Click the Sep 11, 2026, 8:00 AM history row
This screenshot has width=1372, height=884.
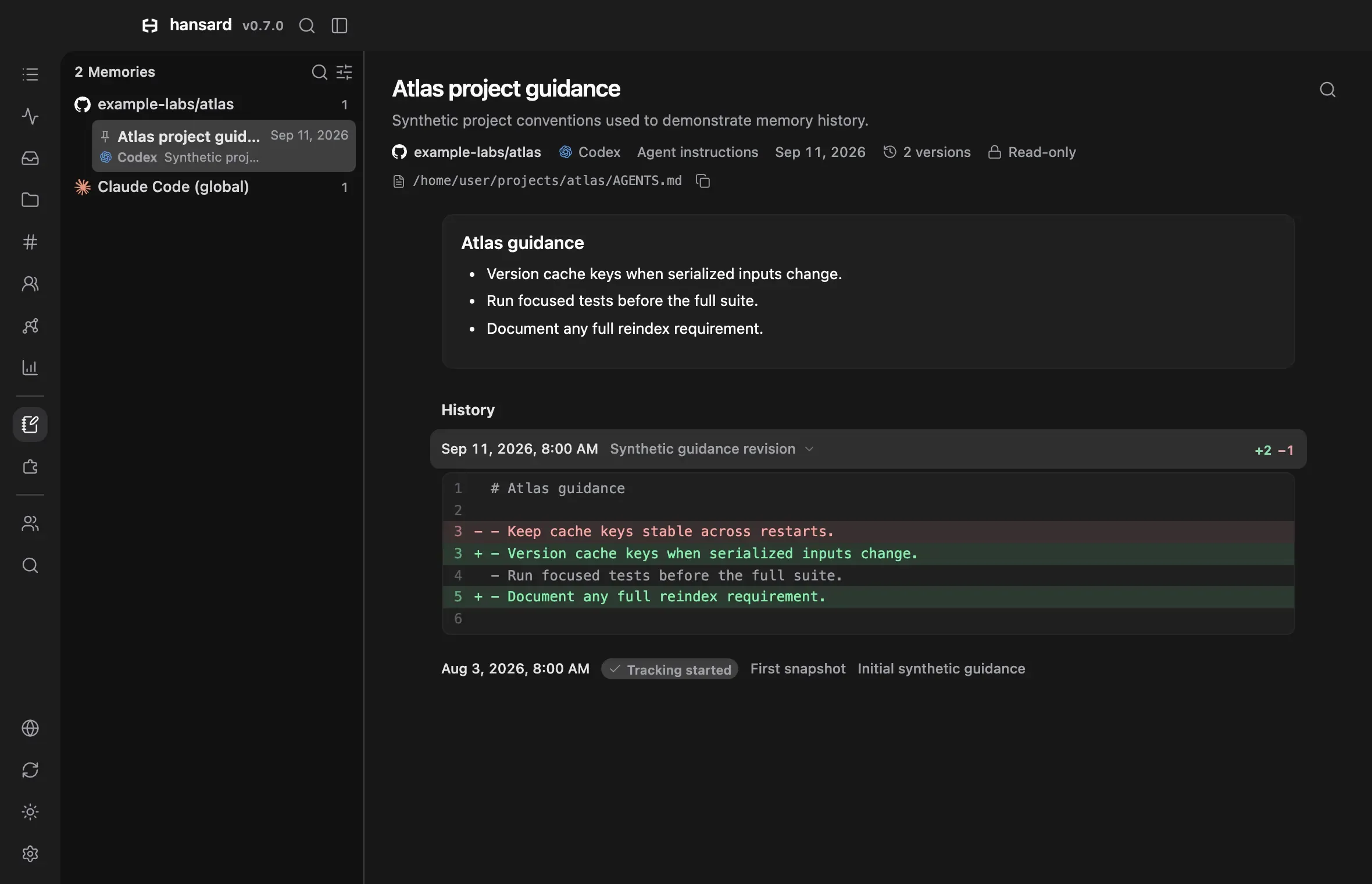868,449
